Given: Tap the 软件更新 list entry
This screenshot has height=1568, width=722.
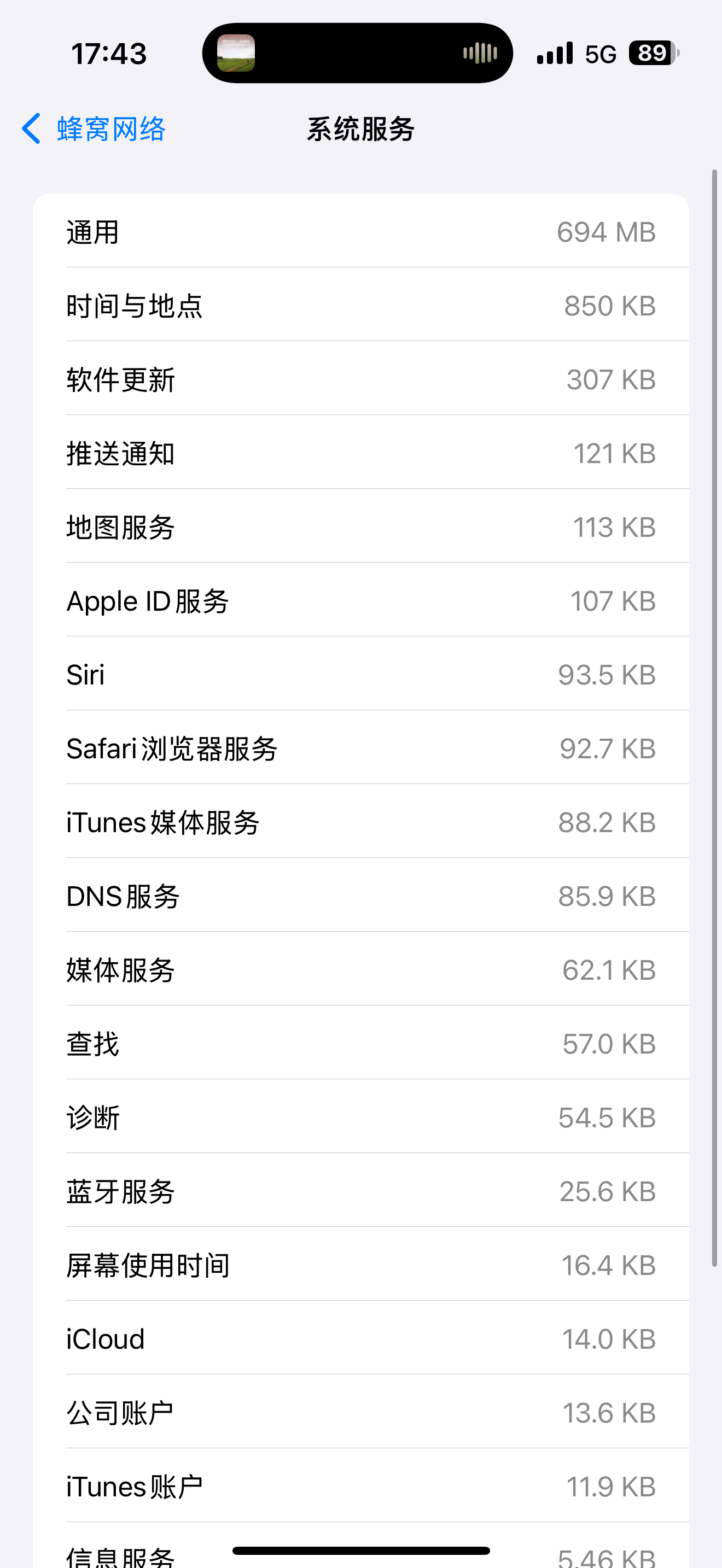Looking at the screenshot, I should click(360, 379).
